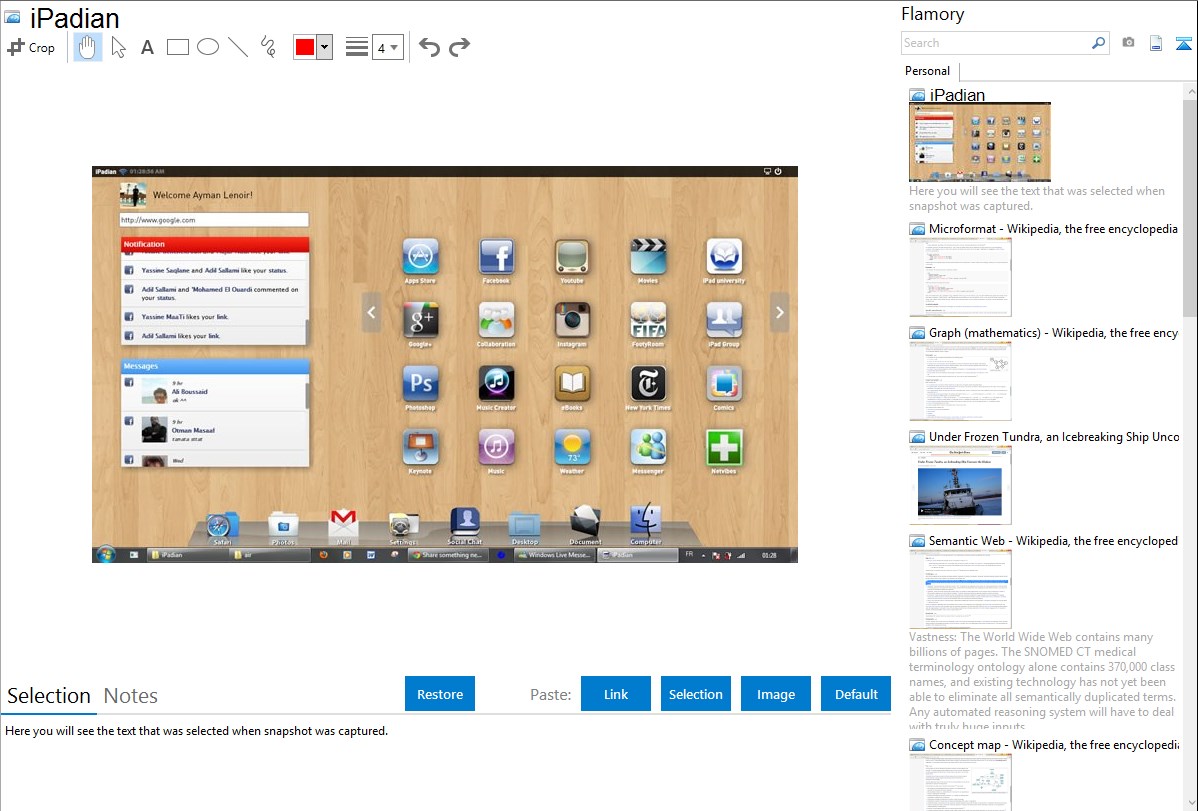1198x811 pixels.
Task: Click the right page arrow in screenshot
Action: coord(779,312)
